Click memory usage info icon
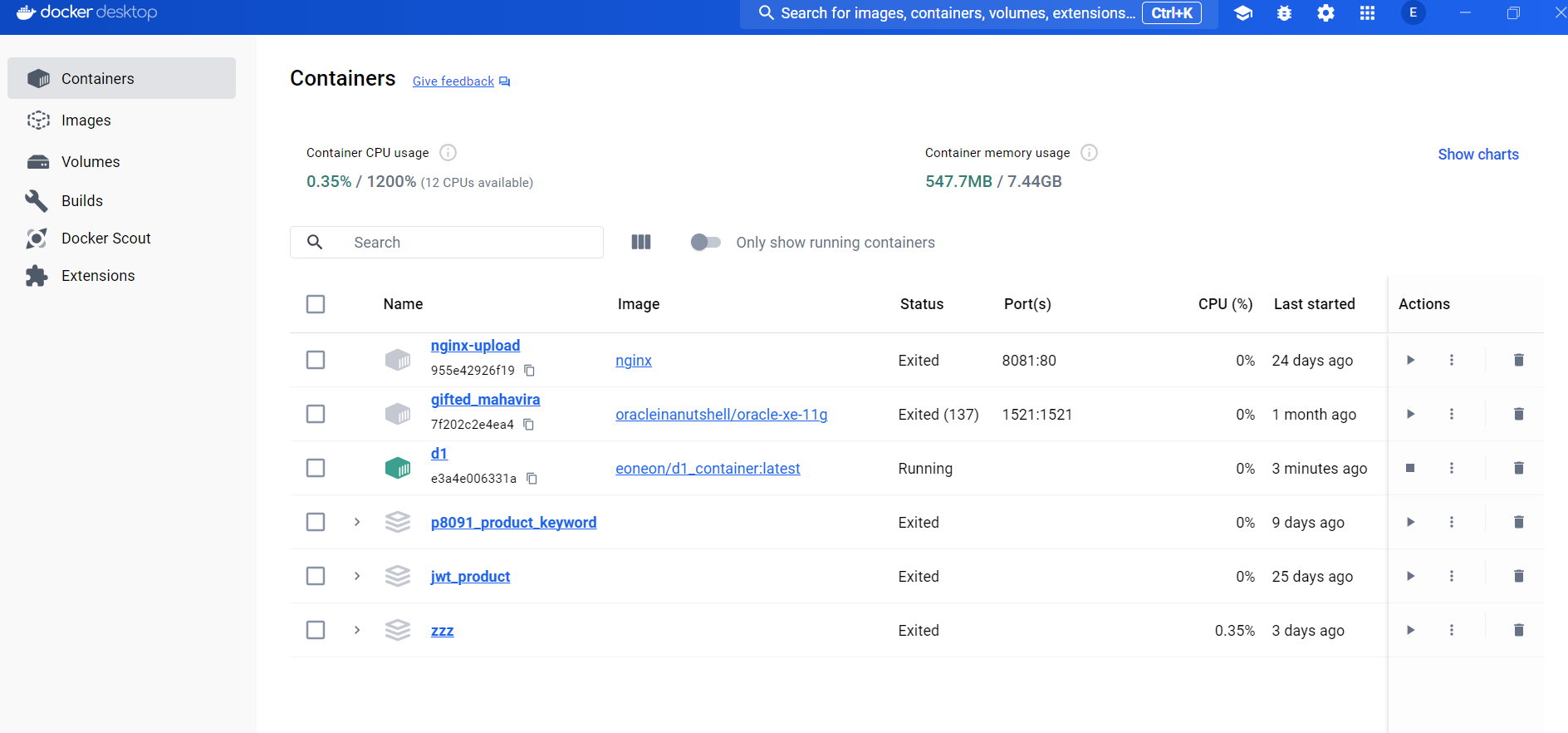This screenshot has height=733, width=1568. tap(1089, 152)
